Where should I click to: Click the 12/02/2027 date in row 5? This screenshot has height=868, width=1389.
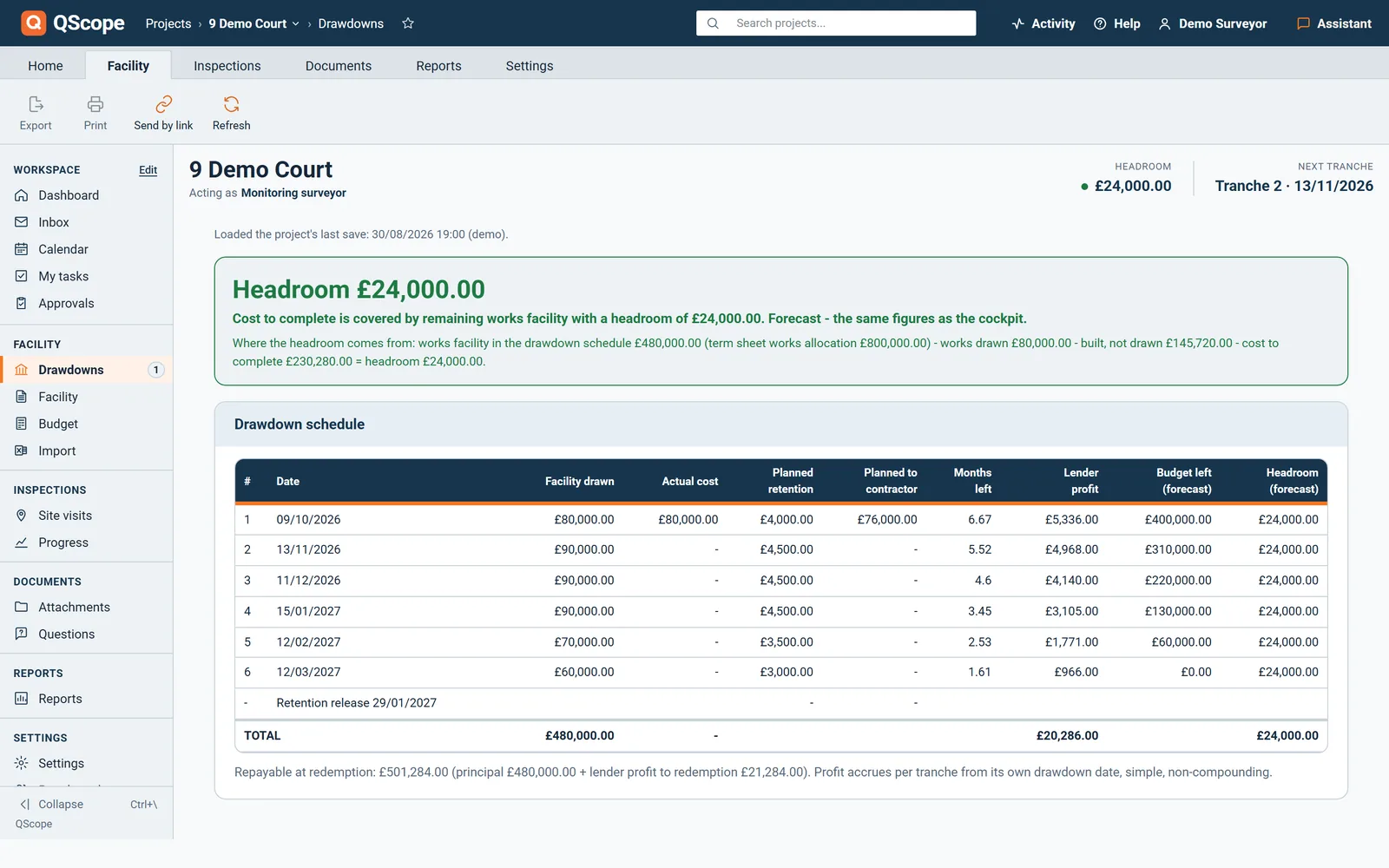click(x=308, y=641)
